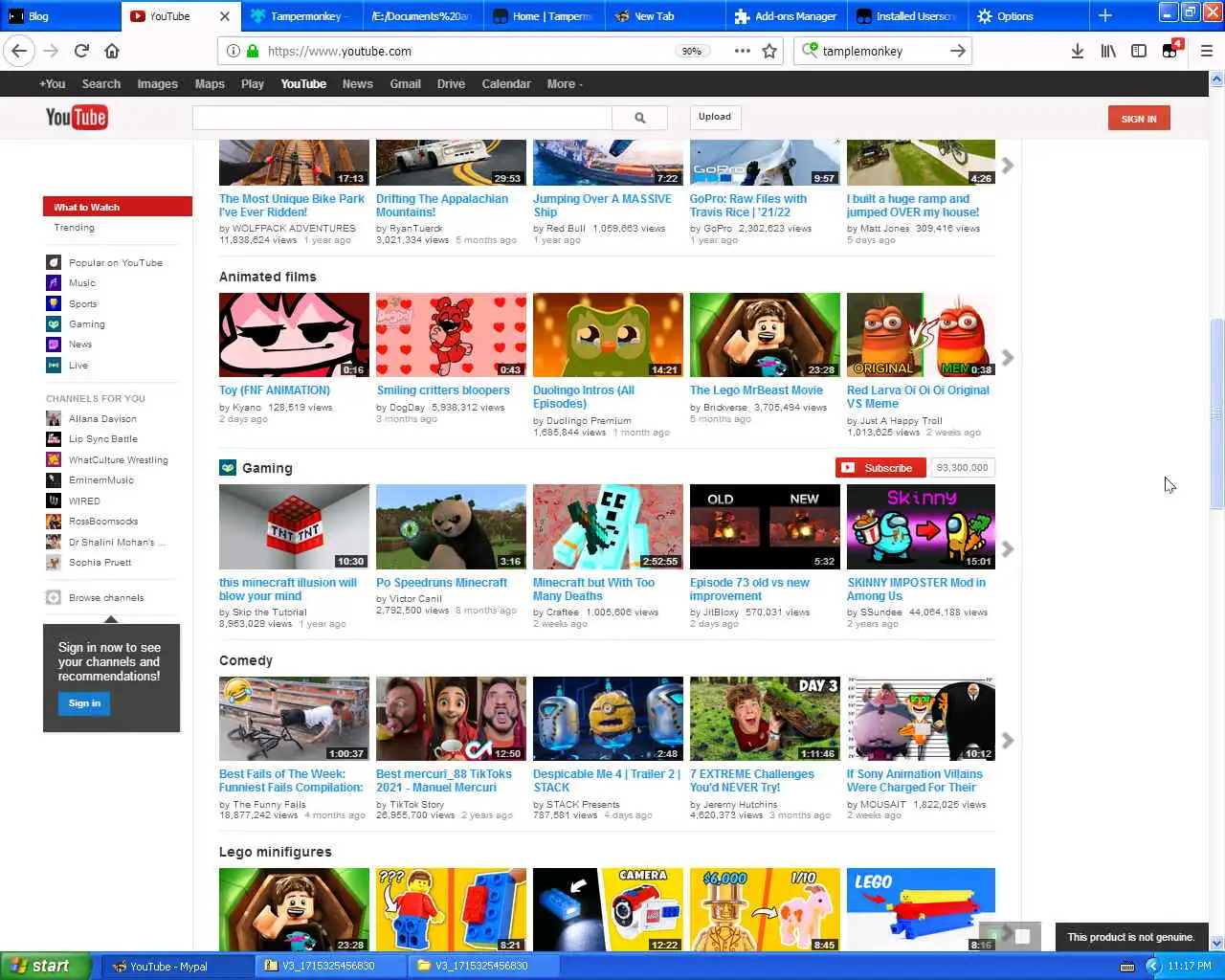Switch to the Tampermonkey tab
The image size is (1225, 980).
301,16
